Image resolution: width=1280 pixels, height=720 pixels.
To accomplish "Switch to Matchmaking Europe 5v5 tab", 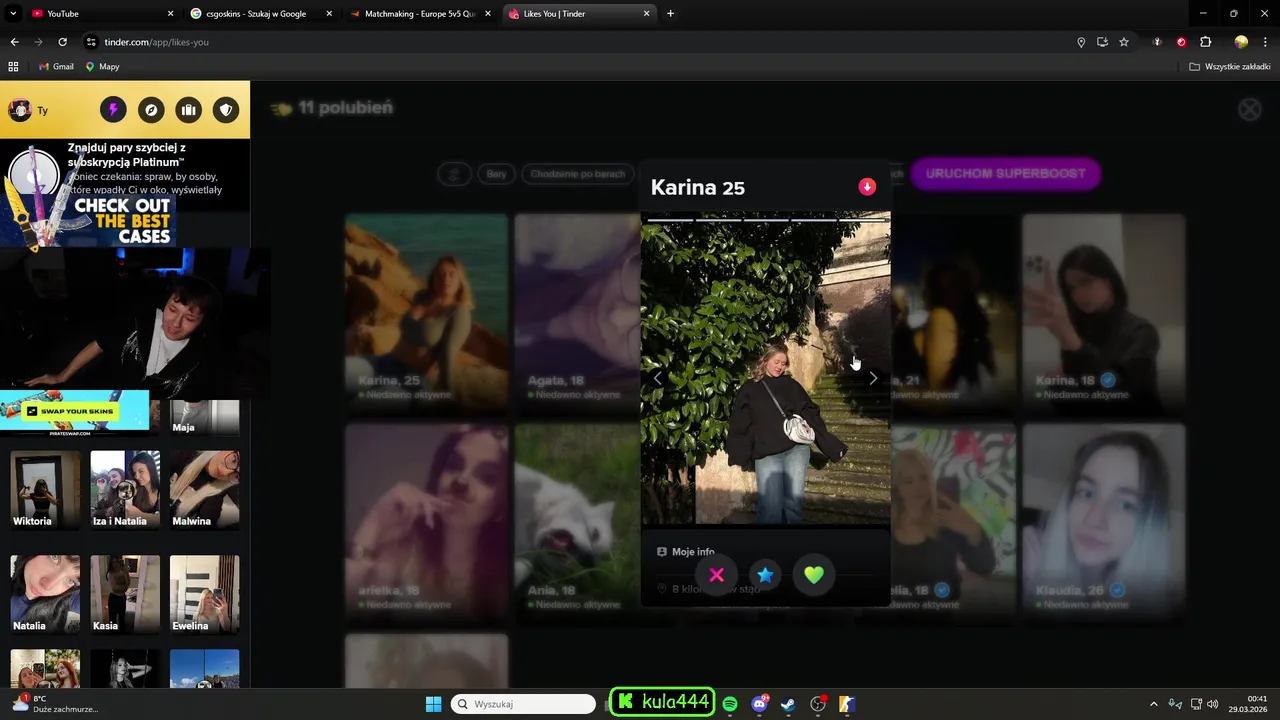I will tap(420, 14).
